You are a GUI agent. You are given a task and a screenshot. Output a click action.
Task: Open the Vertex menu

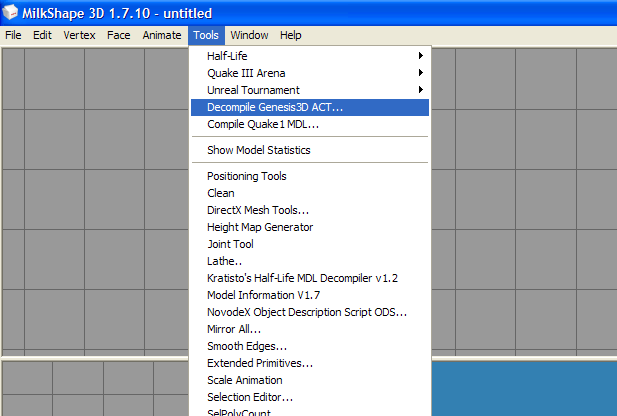click(79, 35)
